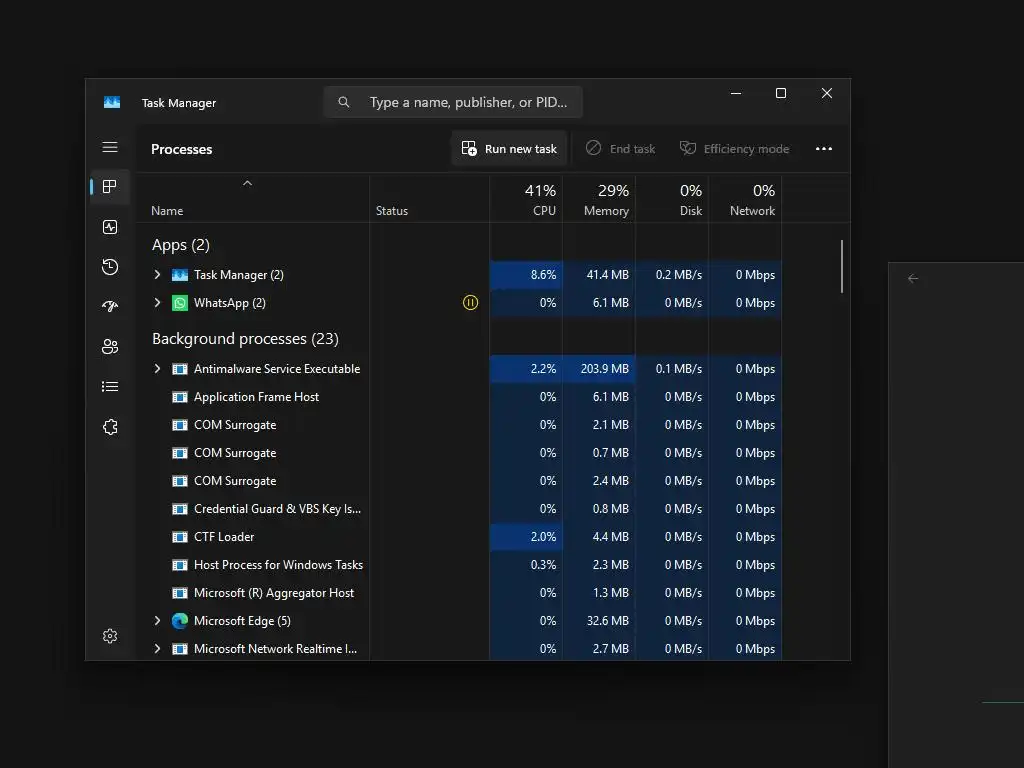This screenshot has height=768, width=1024.
Task: Click the 8.6% CPU cell
Action: pyautogui.click(x=526, y=275)
